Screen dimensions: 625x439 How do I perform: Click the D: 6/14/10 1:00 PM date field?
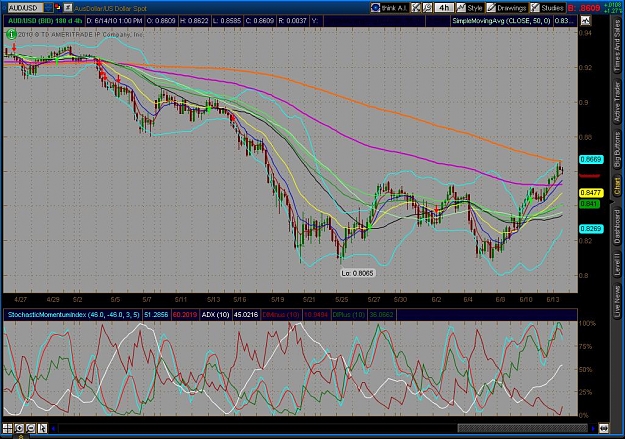click(x=114, y=21)
